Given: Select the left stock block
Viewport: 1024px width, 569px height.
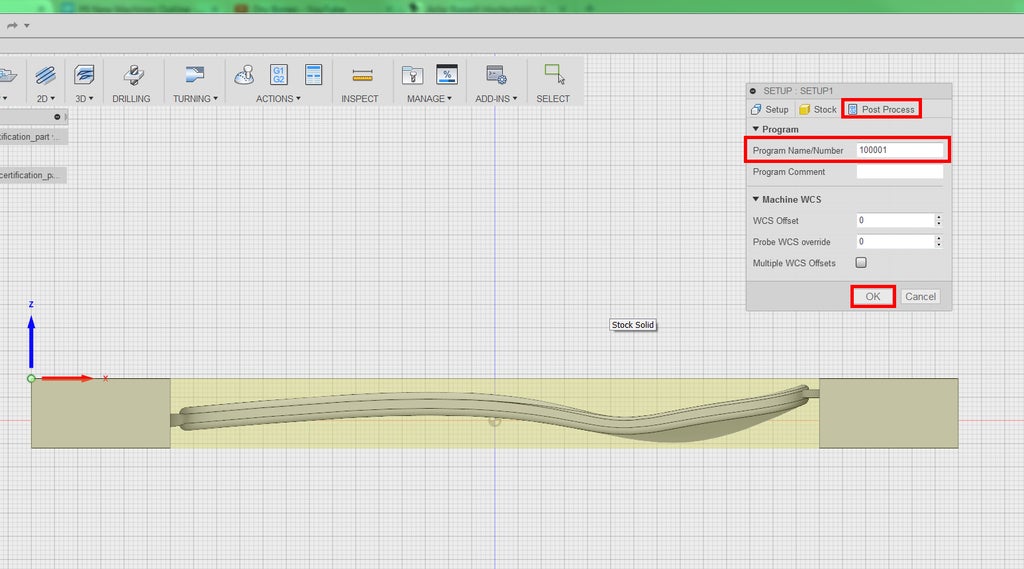Looking at the screenshot, I should tap(101, 413).
